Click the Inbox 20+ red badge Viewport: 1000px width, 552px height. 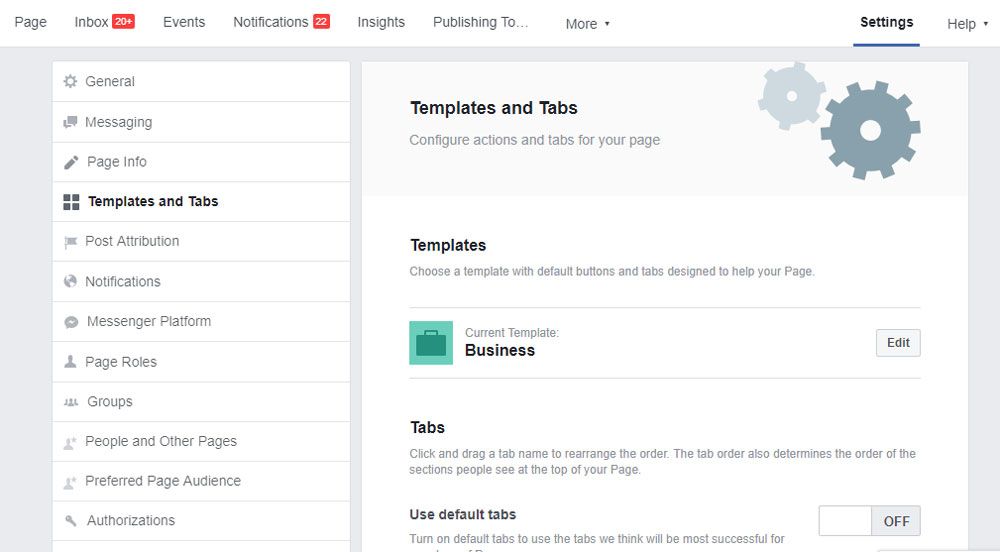(124, 21)
